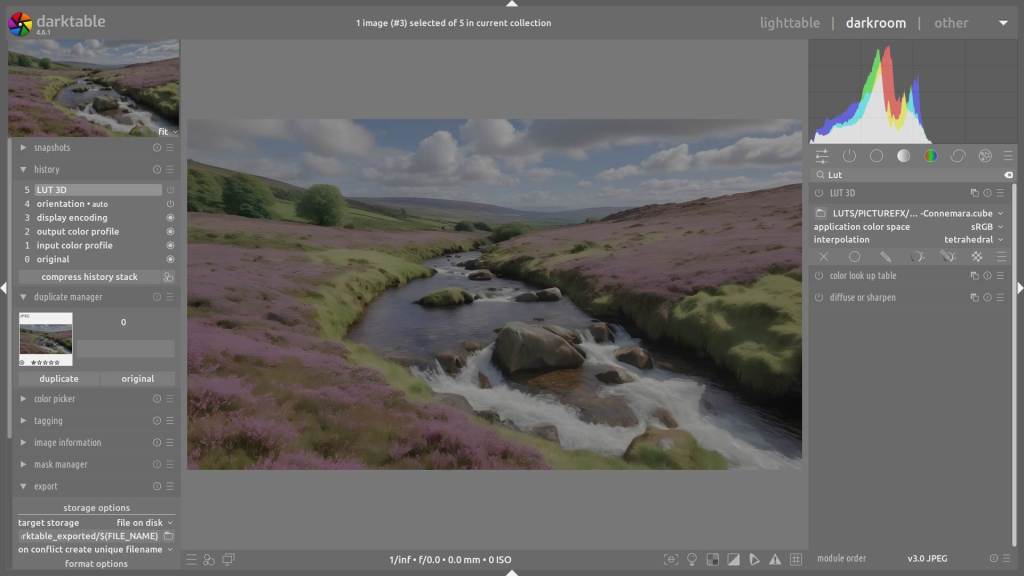Collapse the duplicate manager panel
Viewport: 1024px width, 576px height.
[24, 297]
